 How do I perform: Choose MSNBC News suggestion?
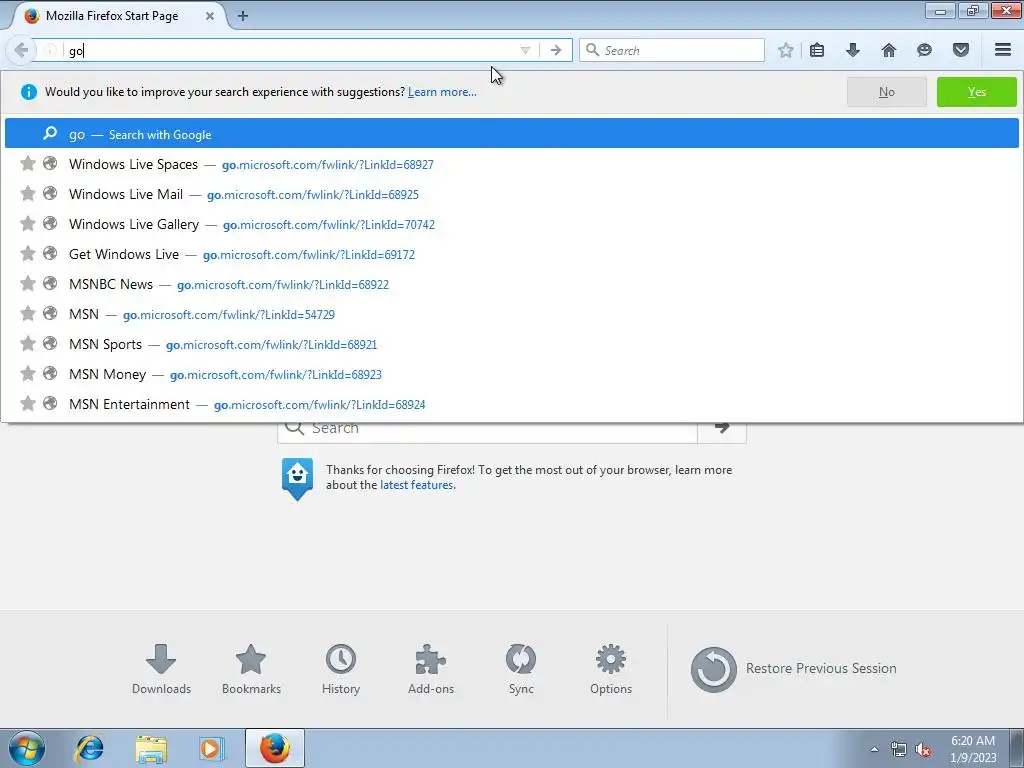[x=511, y=284]
